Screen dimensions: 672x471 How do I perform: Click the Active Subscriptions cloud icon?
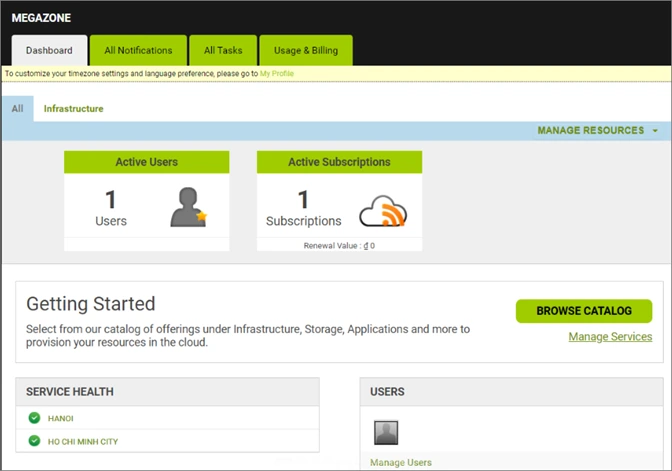click(x=383, y=211)
